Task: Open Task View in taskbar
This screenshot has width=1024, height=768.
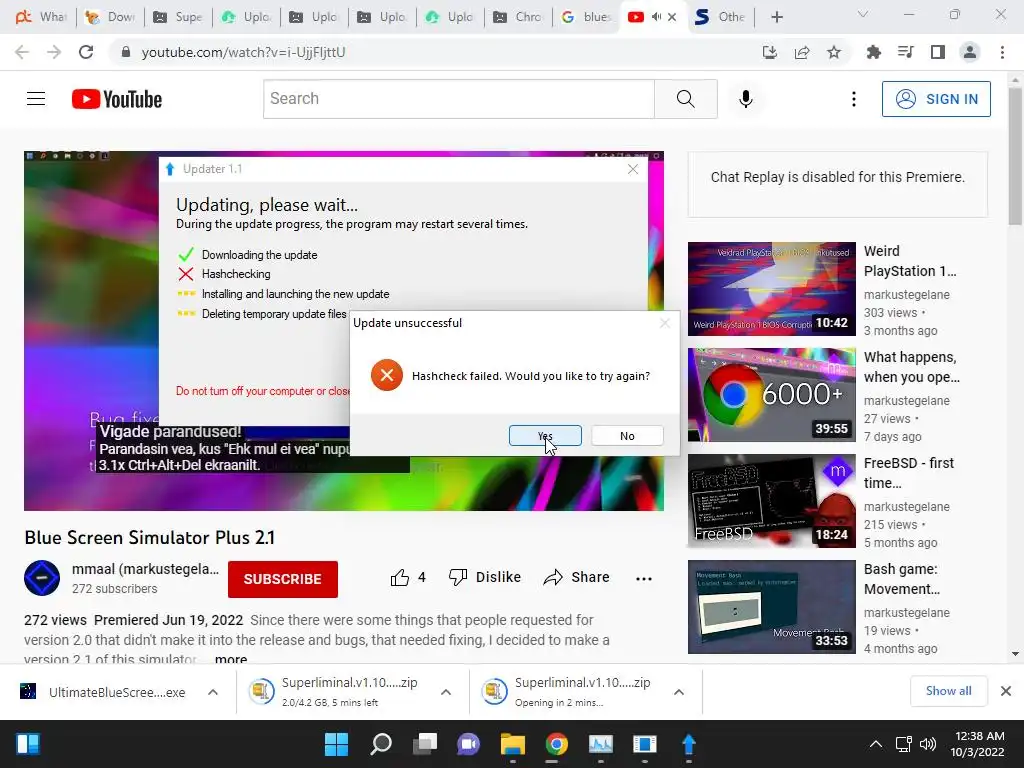Action: (424, 744)
